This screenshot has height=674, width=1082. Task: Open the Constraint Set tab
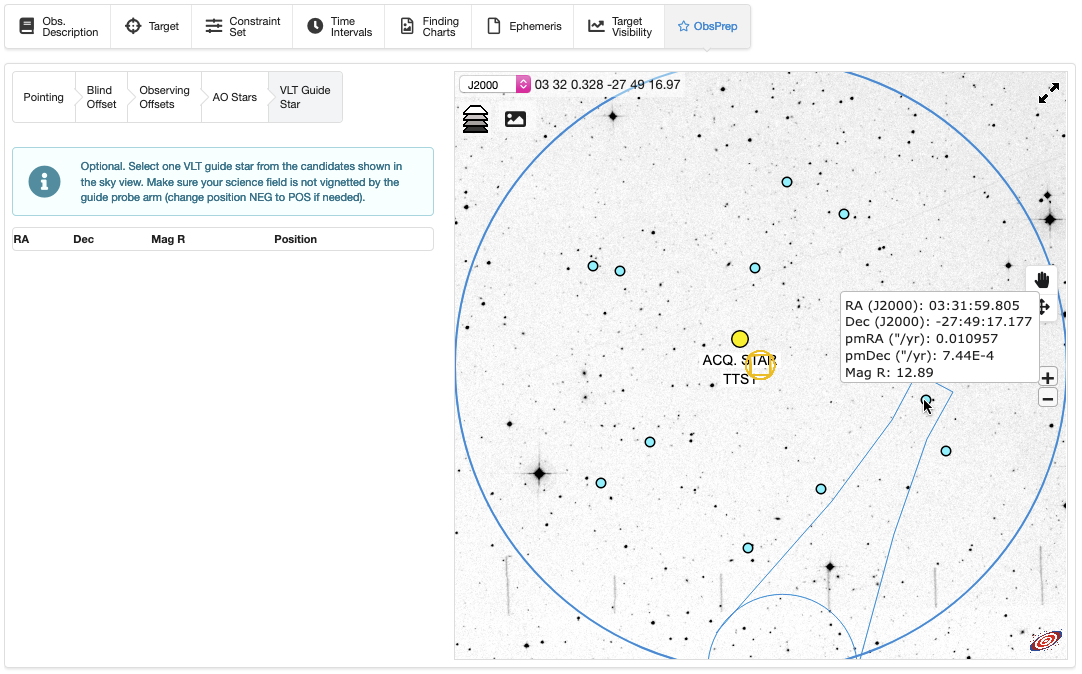(x=242, y=27)
